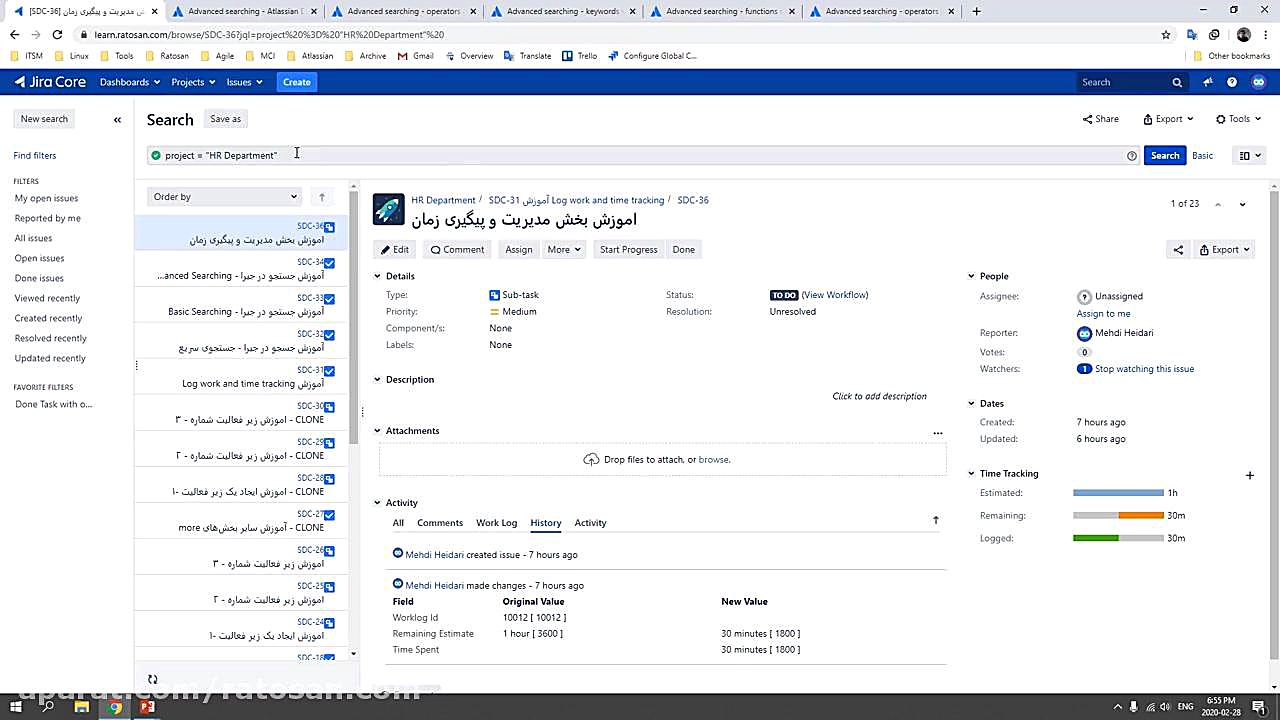The height and width of the screenshot is (720, 1280).
Task: Click the bookmark star in address bar
Action: pyautogui.click(x=1166, y=34)
